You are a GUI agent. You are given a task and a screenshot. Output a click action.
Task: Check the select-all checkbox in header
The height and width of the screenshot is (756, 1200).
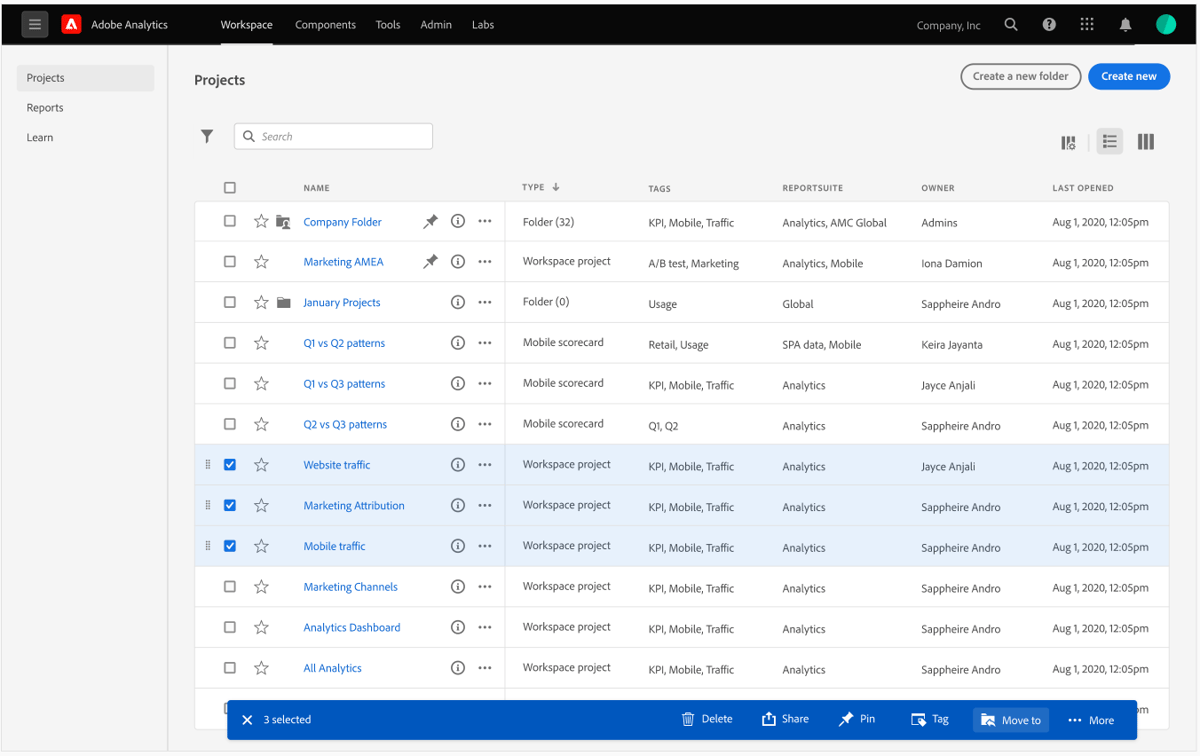click(x=229, y=187)
